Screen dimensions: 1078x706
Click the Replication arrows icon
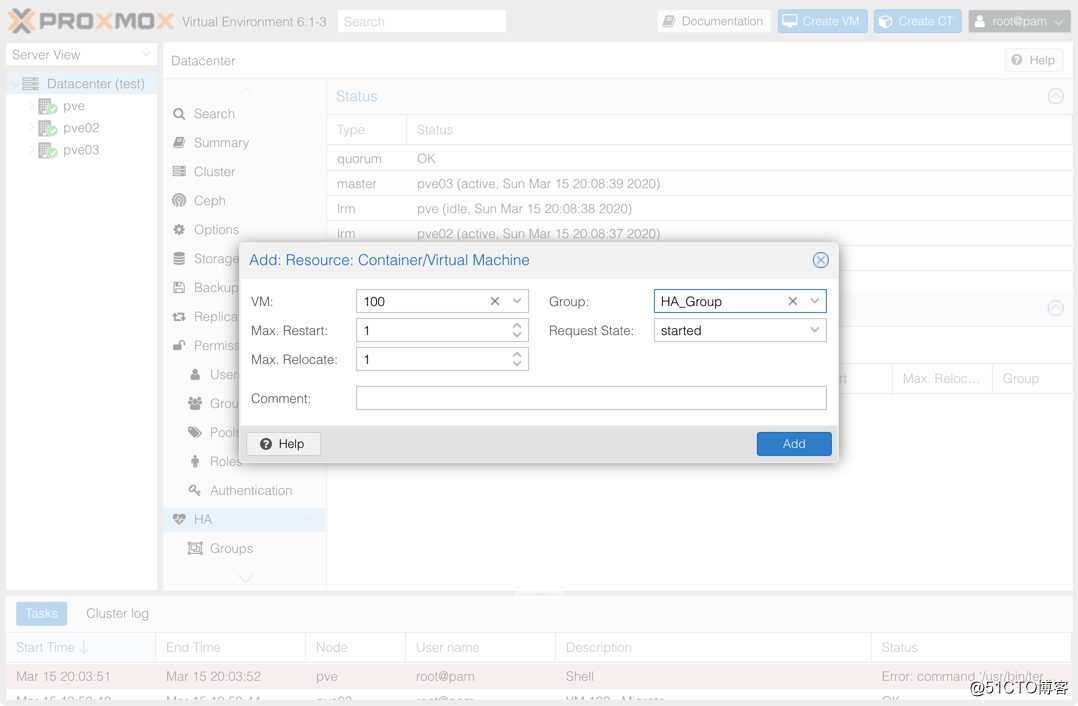(179, 316)
